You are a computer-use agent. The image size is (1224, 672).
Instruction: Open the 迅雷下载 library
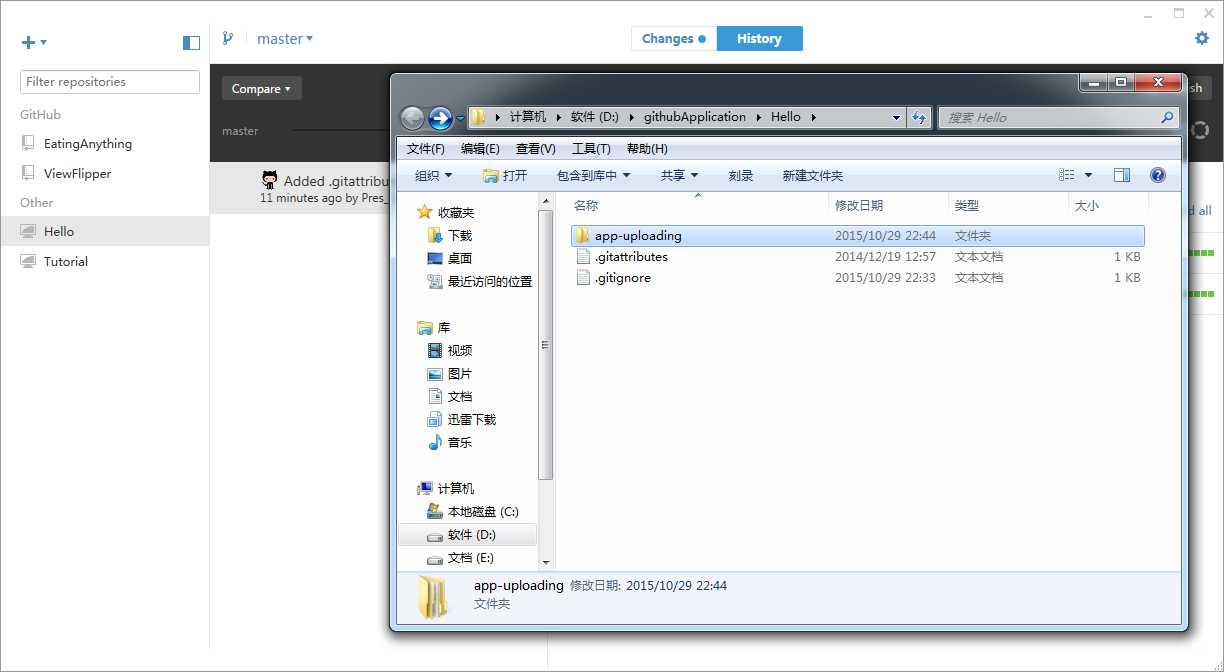462,419
